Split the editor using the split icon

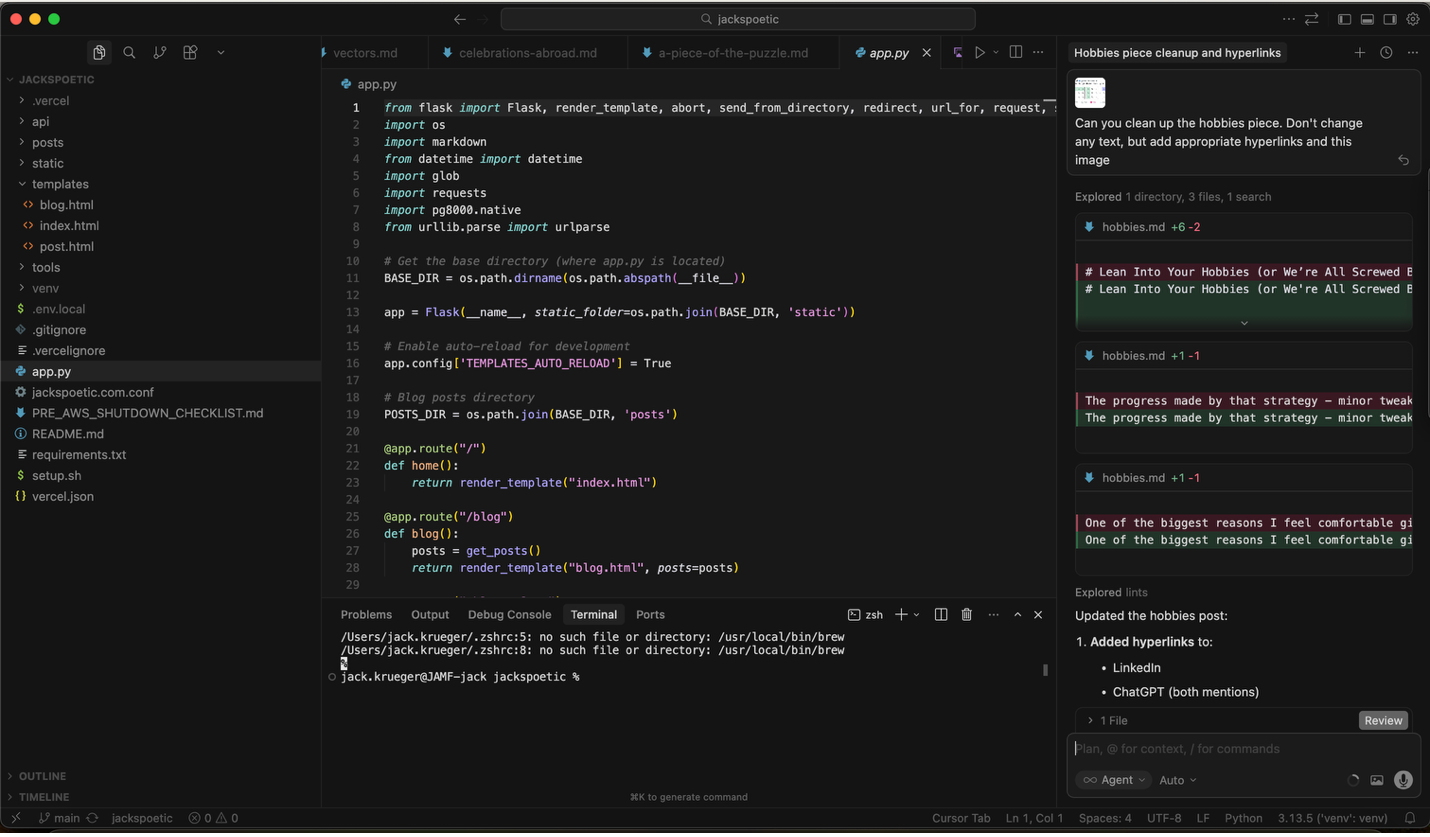tap(1014, 52)
